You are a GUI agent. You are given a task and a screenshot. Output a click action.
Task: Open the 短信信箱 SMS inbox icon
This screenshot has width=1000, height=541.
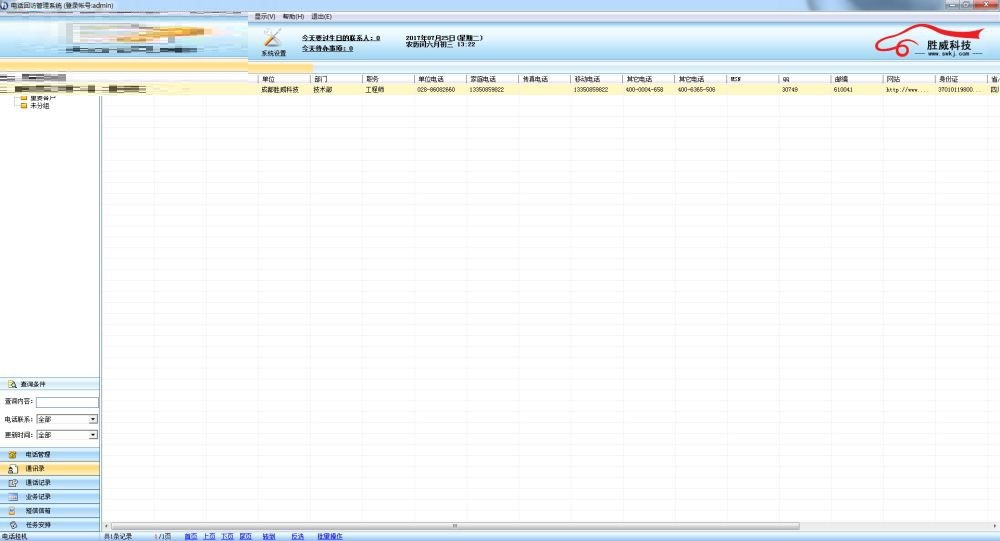click(13, 510)
